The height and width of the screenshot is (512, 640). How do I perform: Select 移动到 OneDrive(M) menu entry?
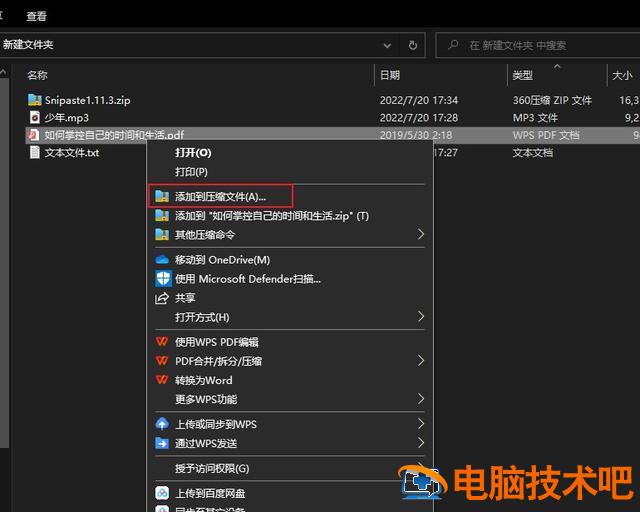pos(290,260)
